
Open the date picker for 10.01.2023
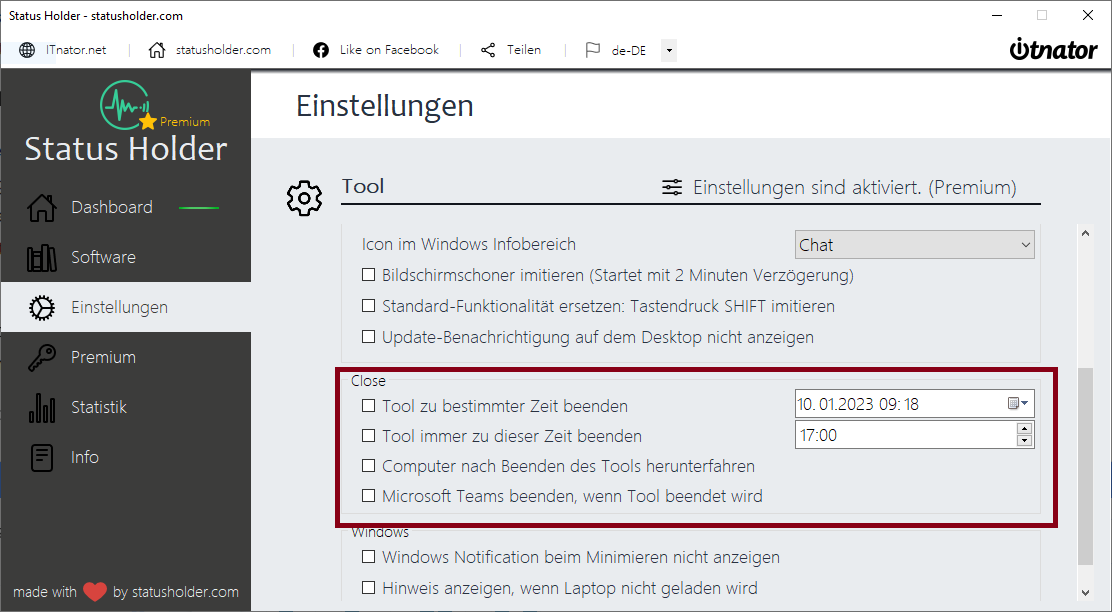1014,403
